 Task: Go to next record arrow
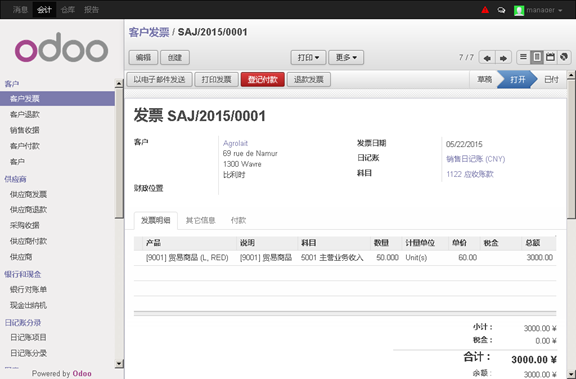[x=504, y=58]
